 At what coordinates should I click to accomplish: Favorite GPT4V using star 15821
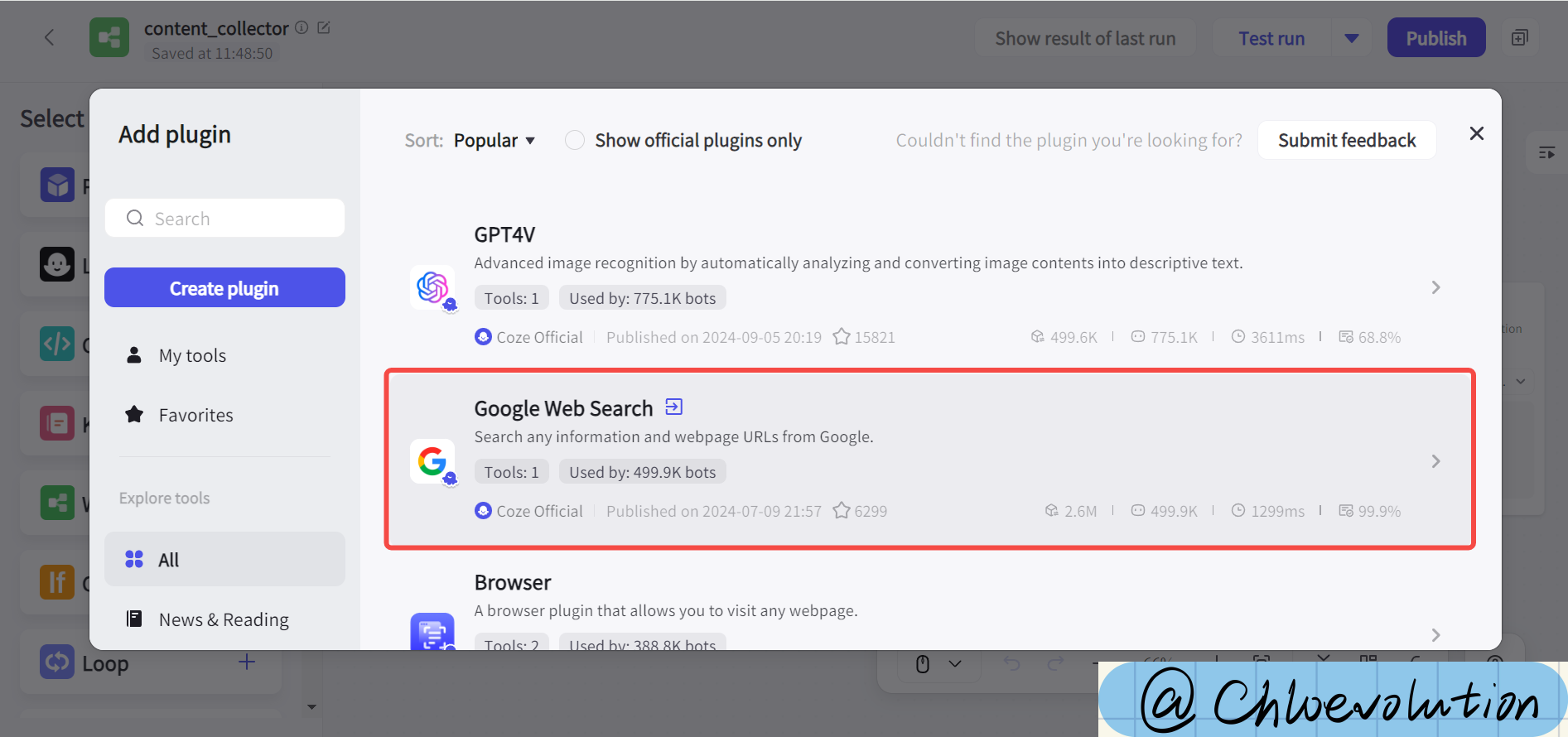tap(842, 337)
